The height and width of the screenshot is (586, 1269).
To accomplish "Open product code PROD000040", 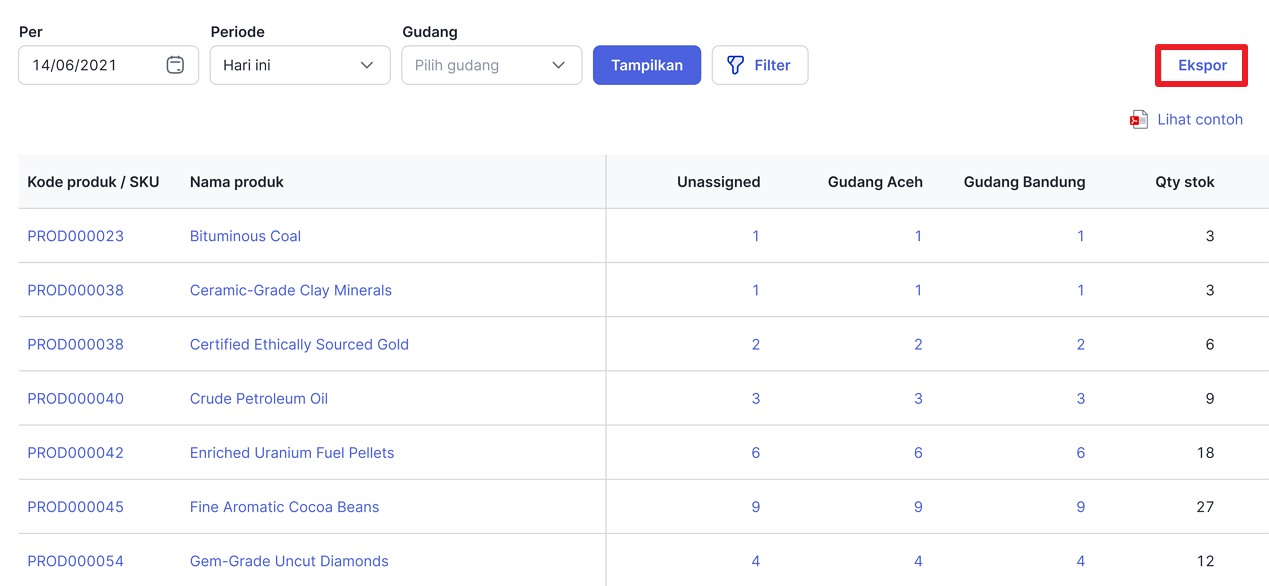I will (x=76, y=398).
